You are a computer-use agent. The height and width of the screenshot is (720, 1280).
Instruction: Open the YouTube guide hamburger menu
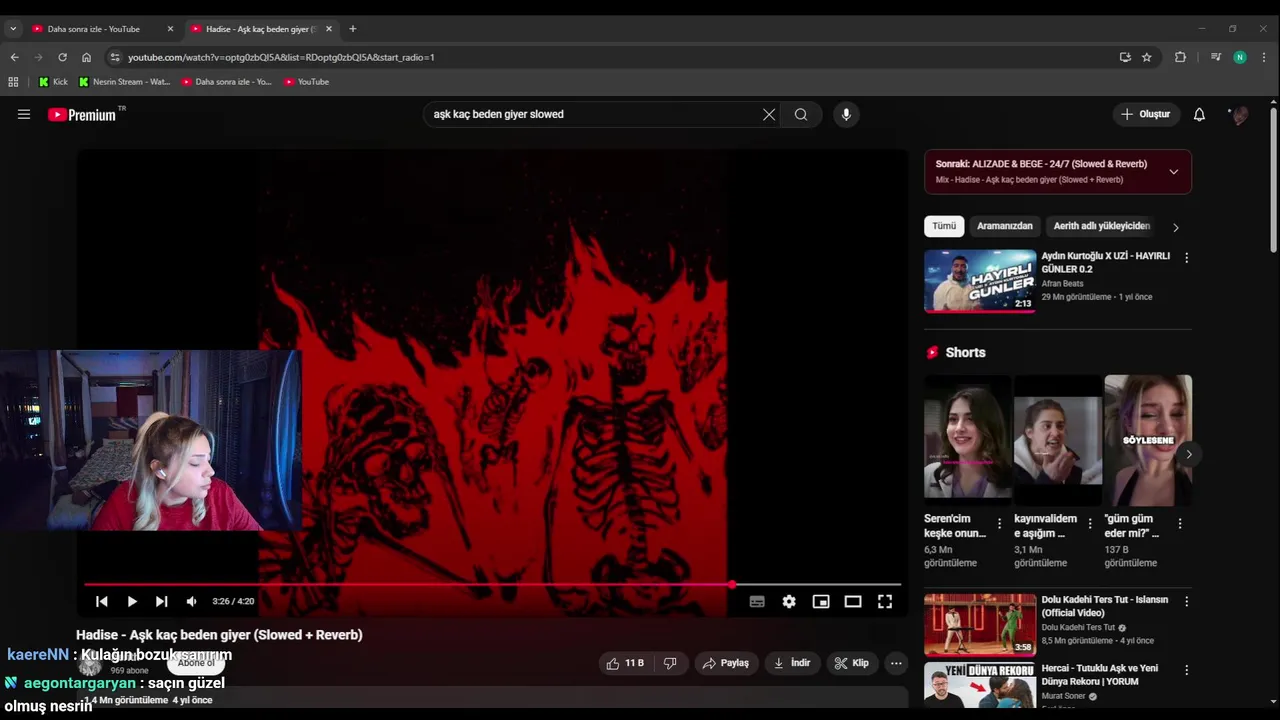(x=24, y=114)
